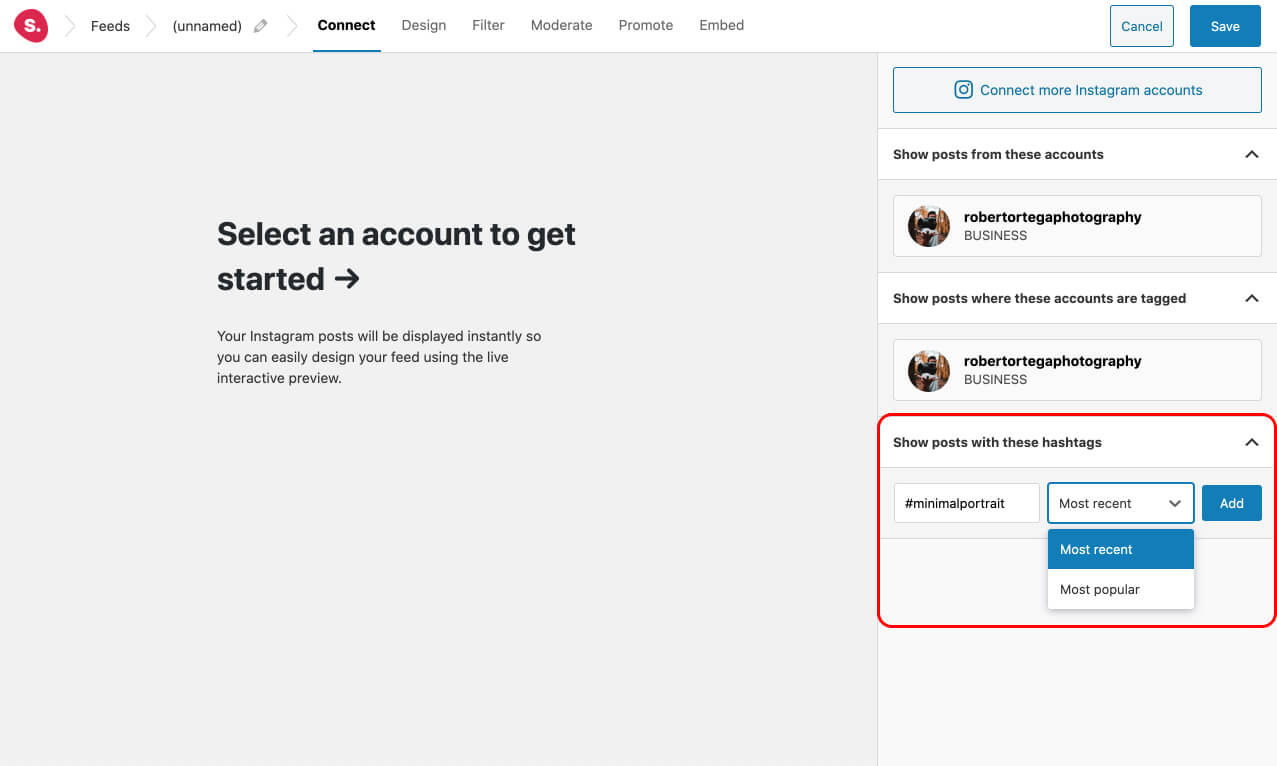Click the pencil icon to rename feed
The image size is (1277, 766).
pos(261,26)
